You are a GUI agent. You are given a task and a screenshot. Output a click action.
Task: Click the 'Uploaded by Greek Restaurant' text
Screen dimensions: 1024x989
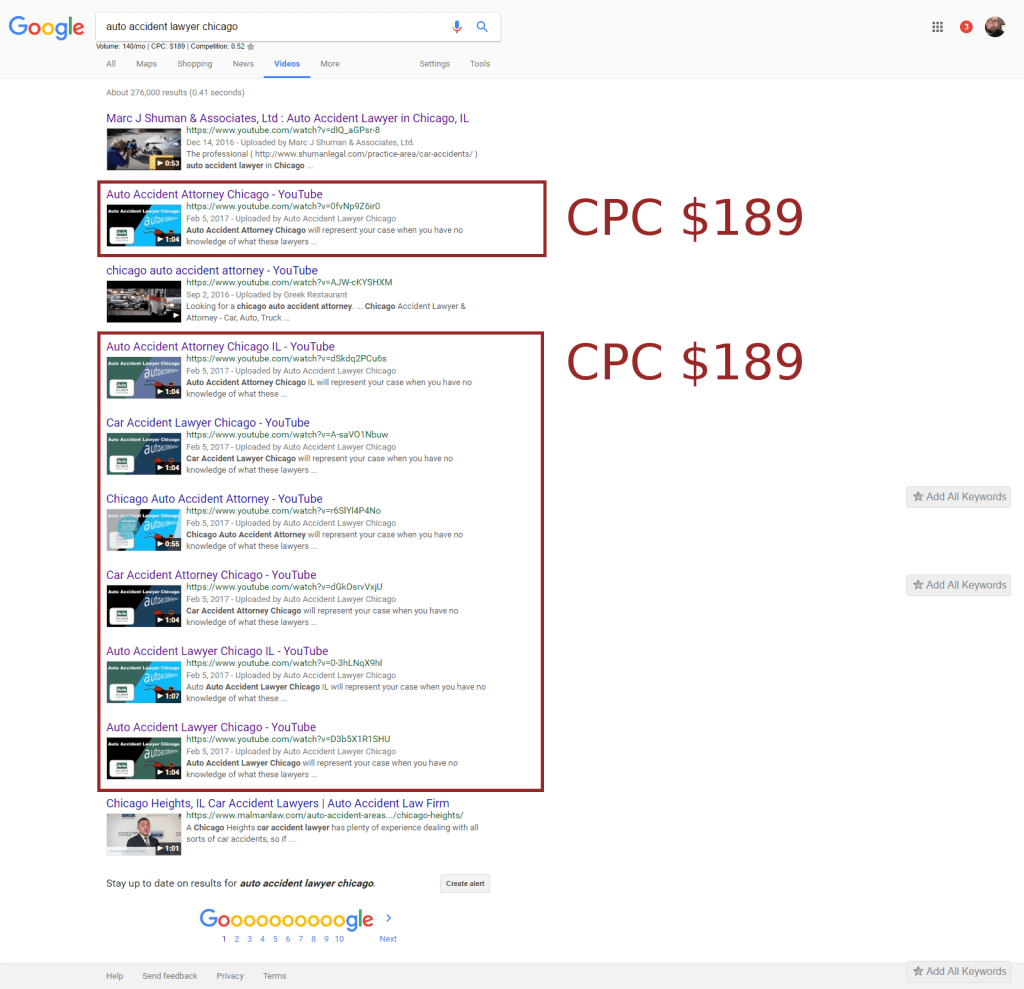tap(291, 295)
